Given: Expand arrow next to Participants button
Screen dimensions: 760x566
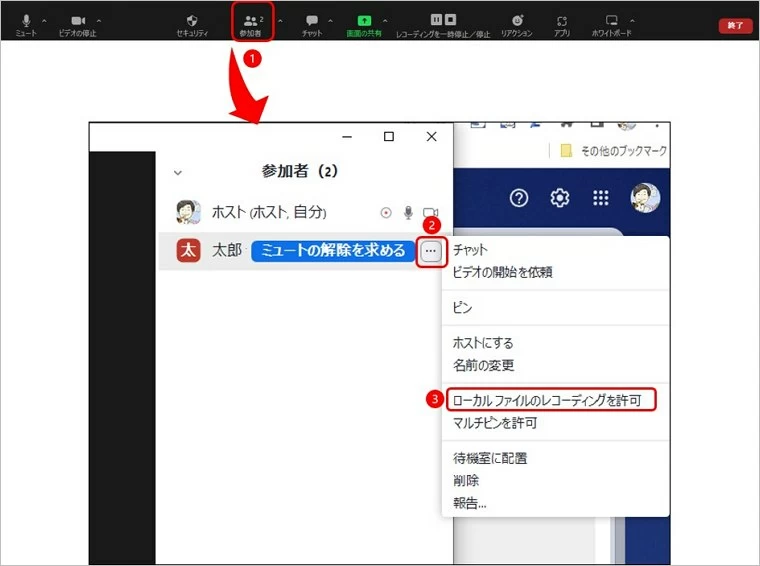Looking at the screenshot, I should 280,21.
